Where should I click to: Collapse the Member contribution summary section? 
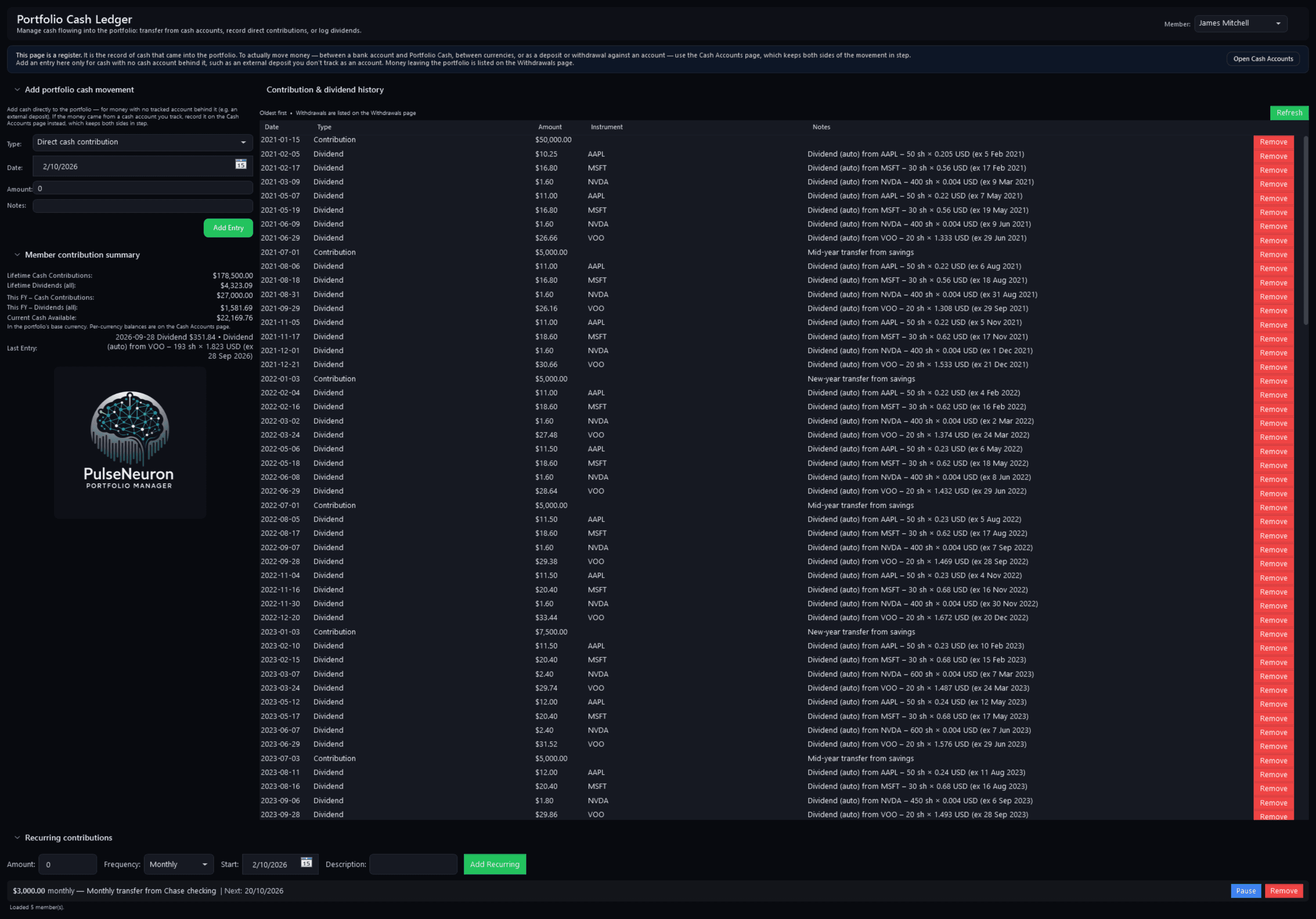[17, 254]
